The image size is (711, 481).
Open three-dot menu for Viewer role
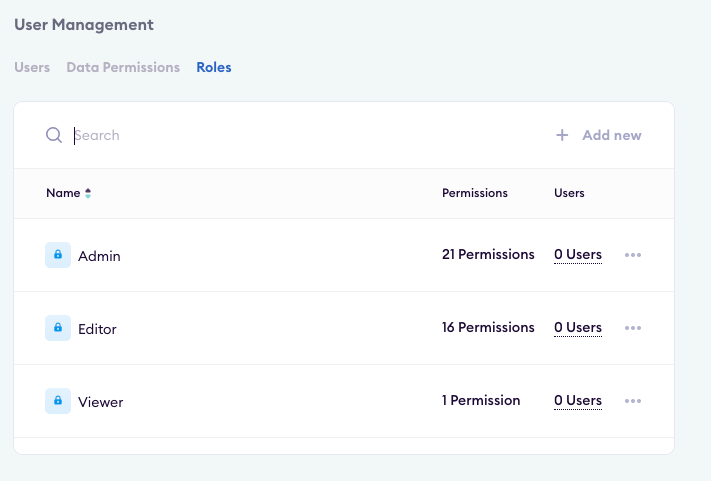click(632, 401)
